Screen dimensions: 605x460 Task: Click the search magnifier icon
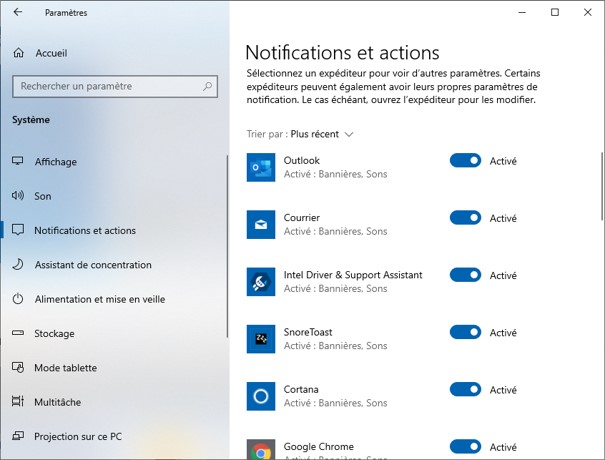pyautogui.click(x=208, y=86)
